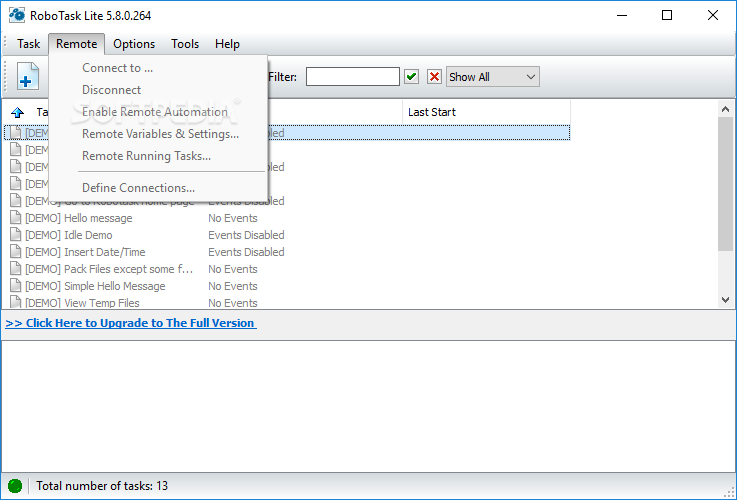Image resolution: width=737 pixels, height=500 pixels.
Task: Click the document icon beside Insert Date/Time
Action: (x=16, y=251)
